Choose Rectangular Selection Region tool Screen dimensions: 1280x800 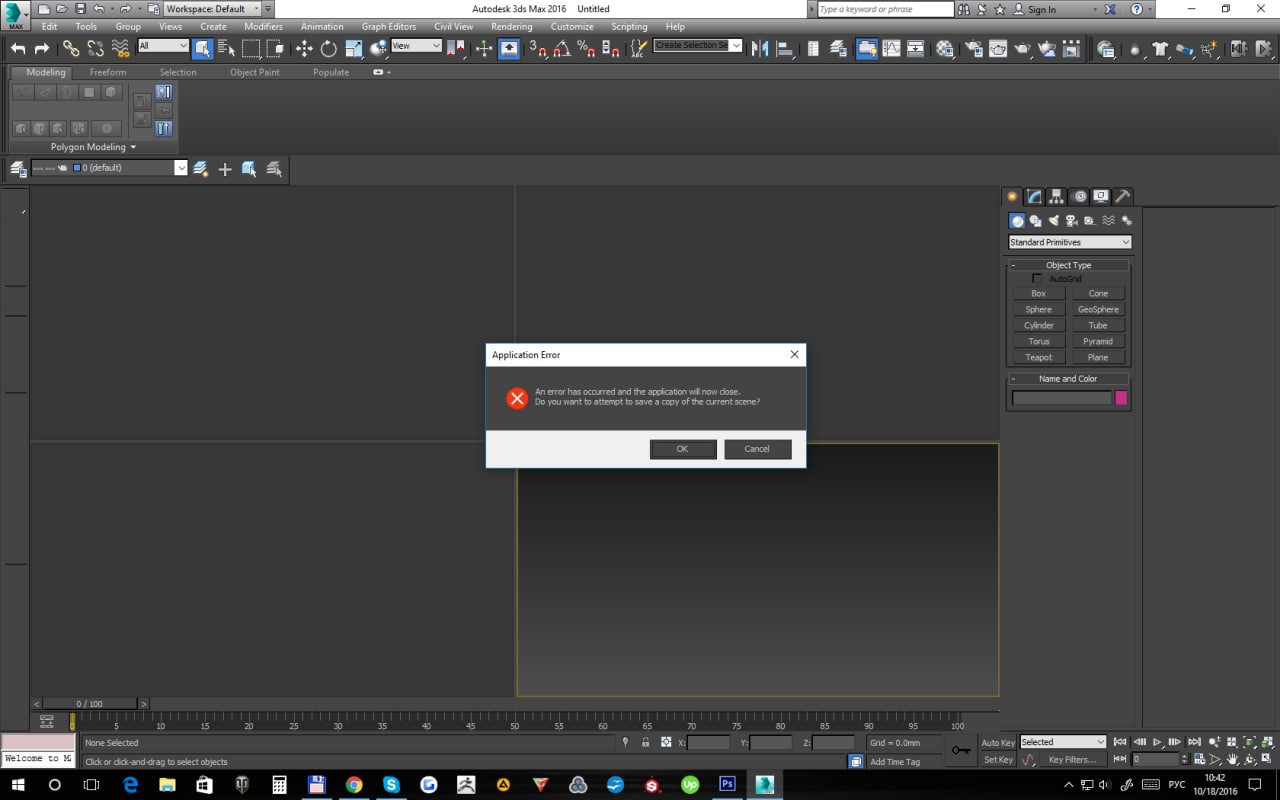pyautogui.click(x=251, y=48)
